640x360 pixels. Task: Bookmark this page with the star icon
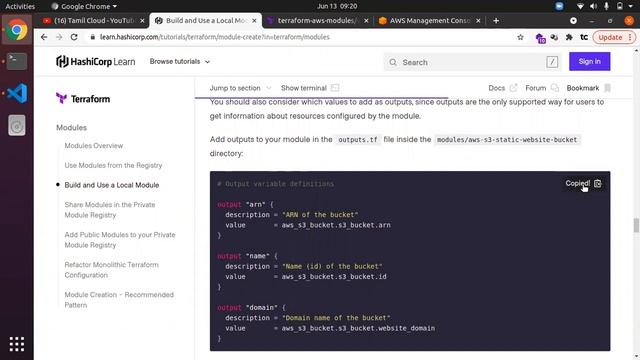[x=520, y=37]
